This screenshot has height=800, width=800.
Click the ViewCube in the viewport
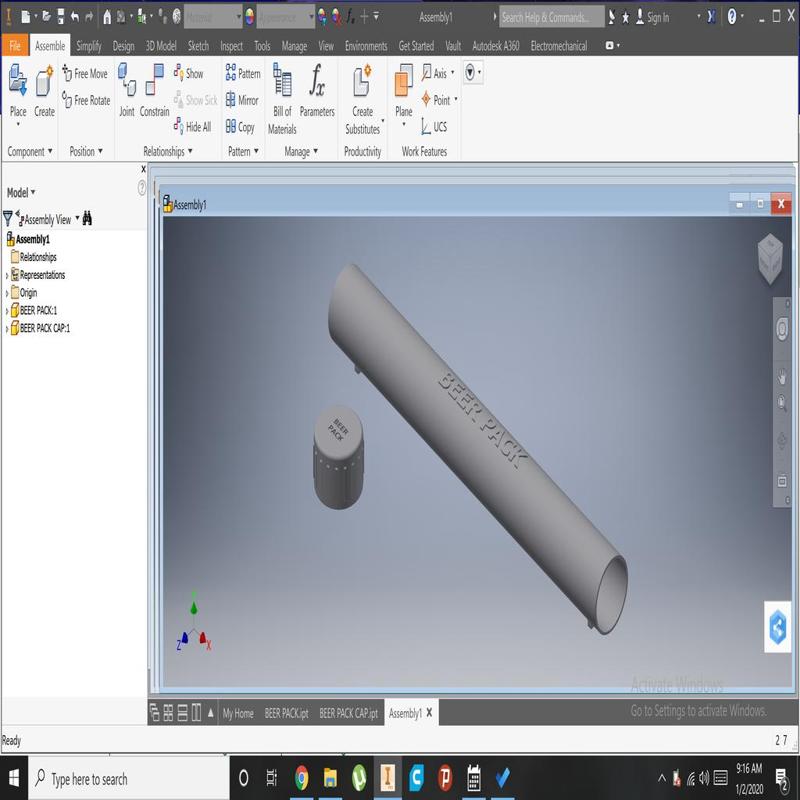click(770, 258)
